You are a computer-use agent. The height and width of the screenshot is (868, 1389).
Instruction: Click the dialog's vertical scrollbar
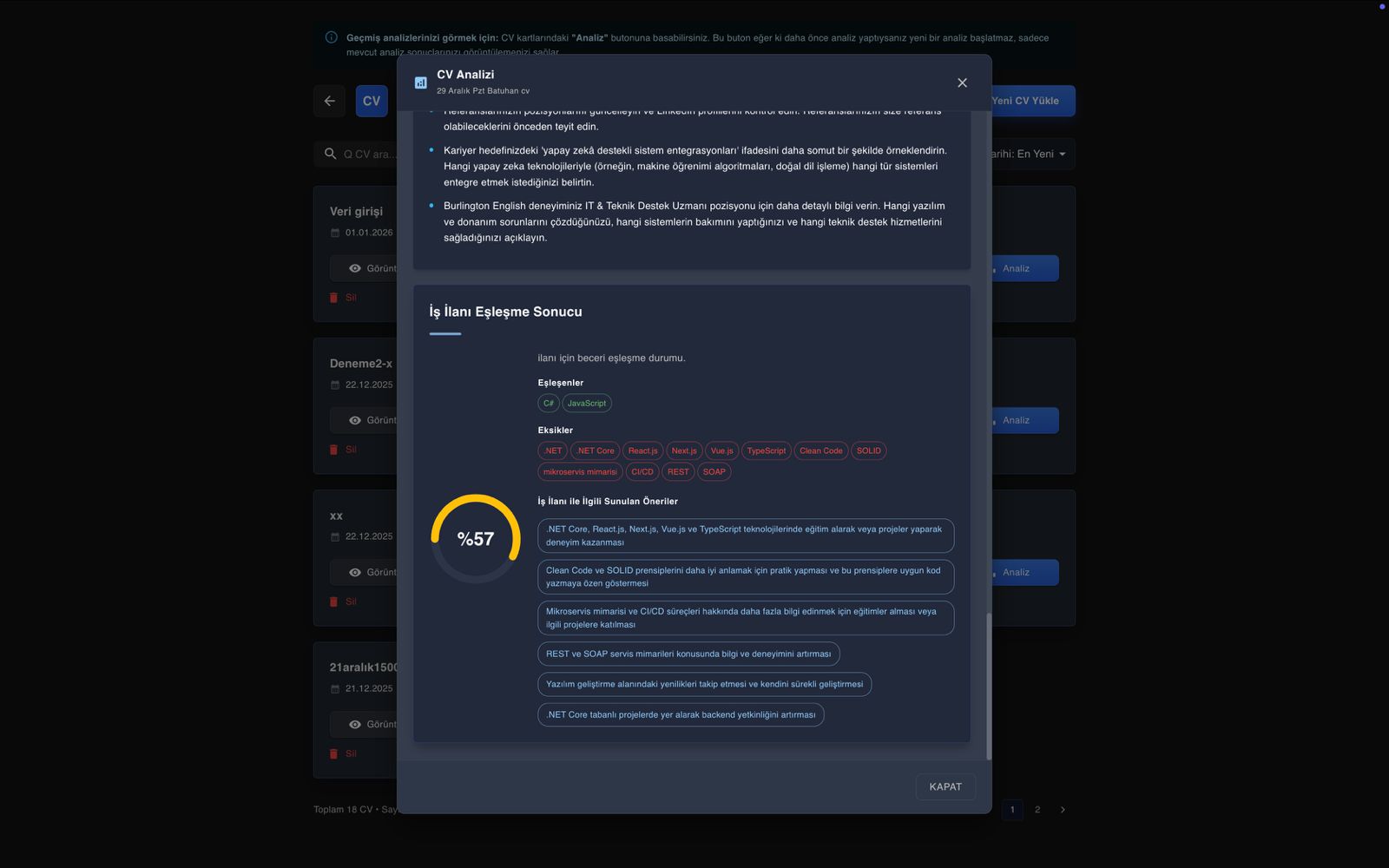tap(988, 686)
